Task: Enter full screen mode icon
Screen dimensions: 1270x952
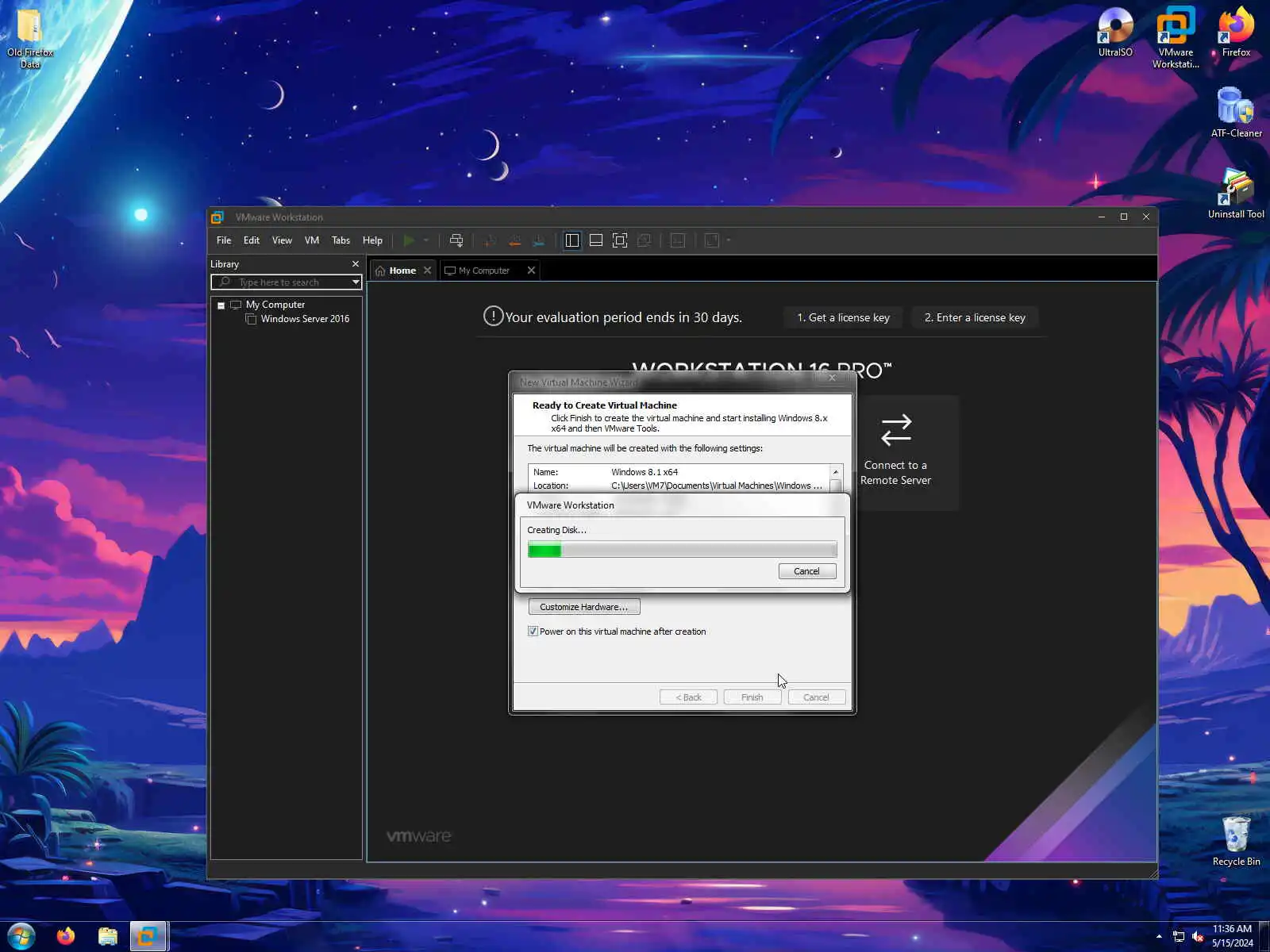Action: coord(620,240)
